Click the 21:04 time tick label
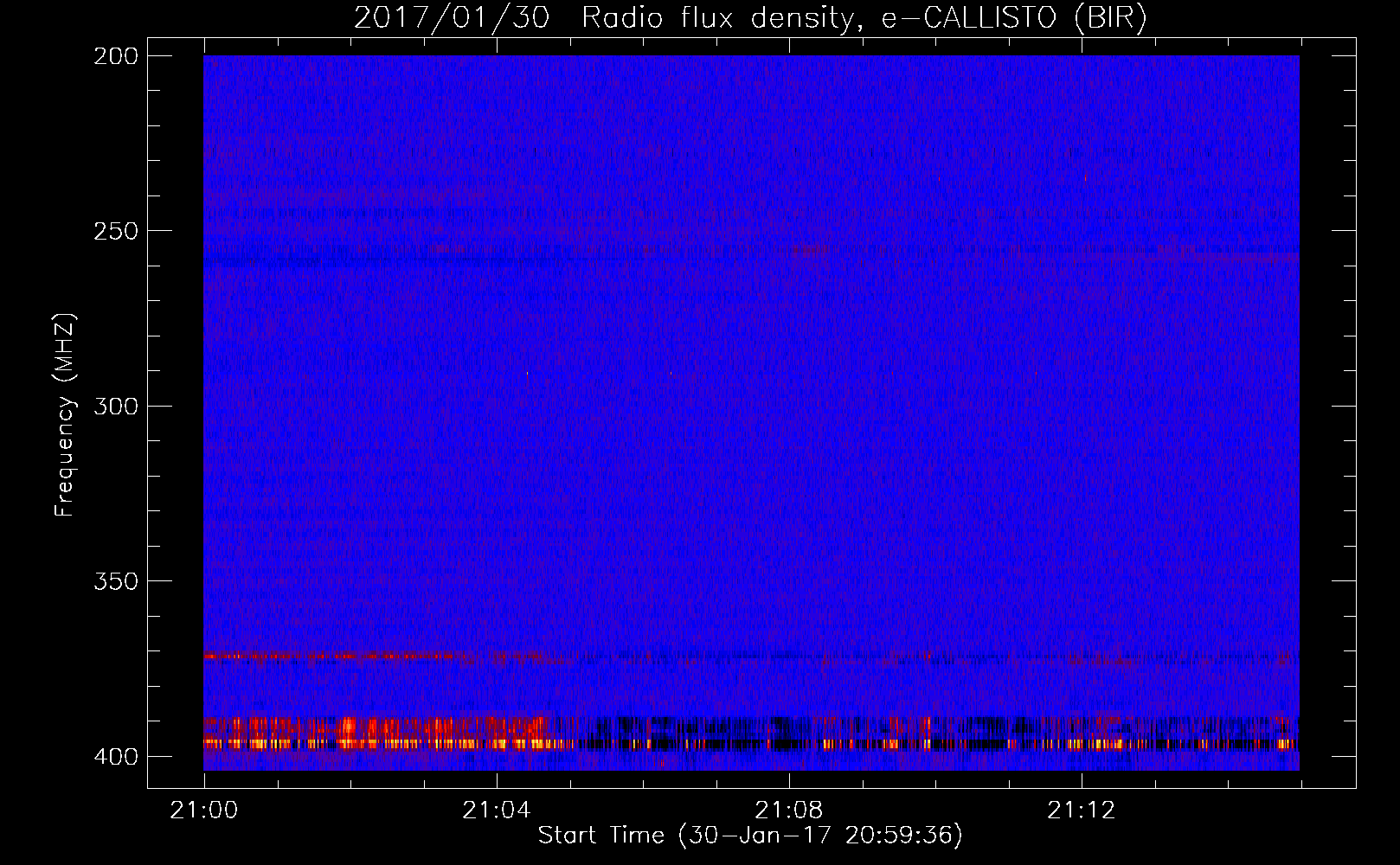The image size is (1400, 865). tap(496, 810)
